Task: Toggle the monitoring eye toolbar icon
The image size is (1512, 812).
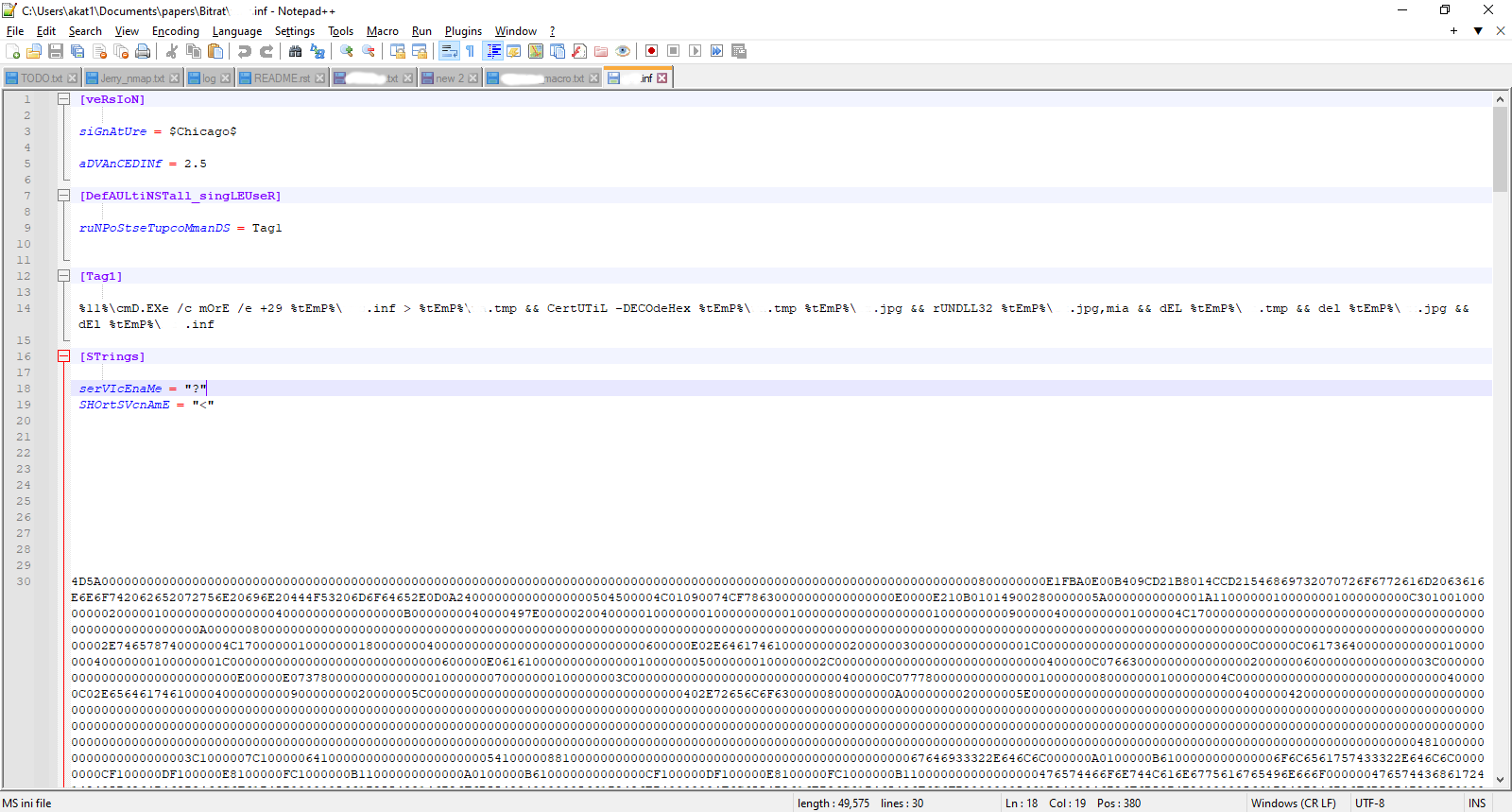Action: coord(623,51)
